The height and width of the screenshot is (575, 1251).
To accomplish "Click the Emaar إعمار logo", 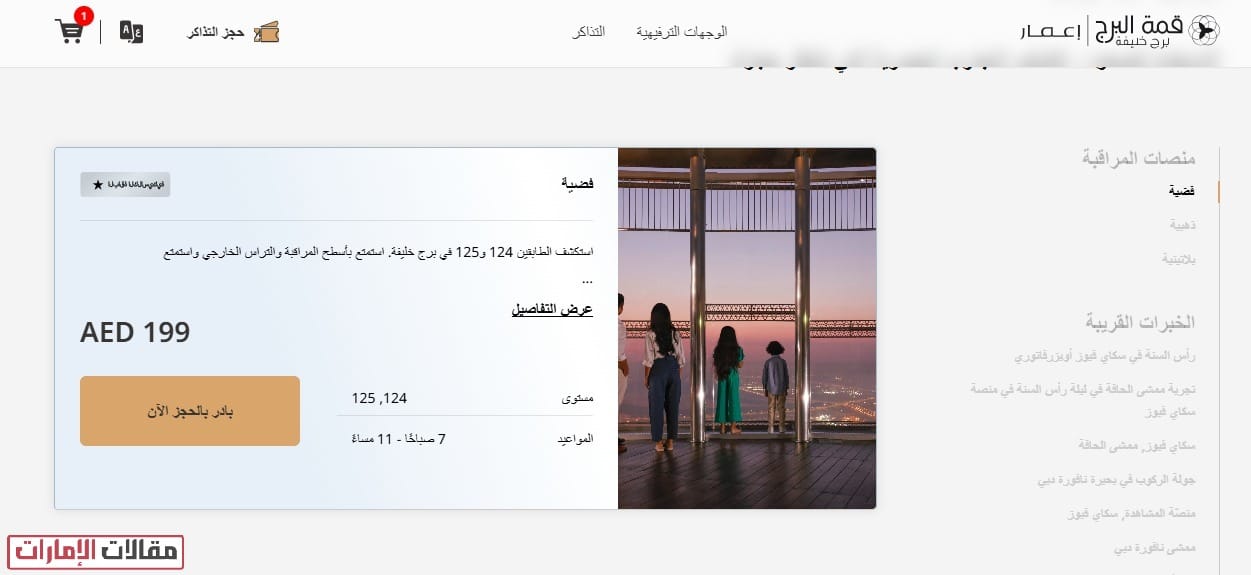I will 1050,32.
